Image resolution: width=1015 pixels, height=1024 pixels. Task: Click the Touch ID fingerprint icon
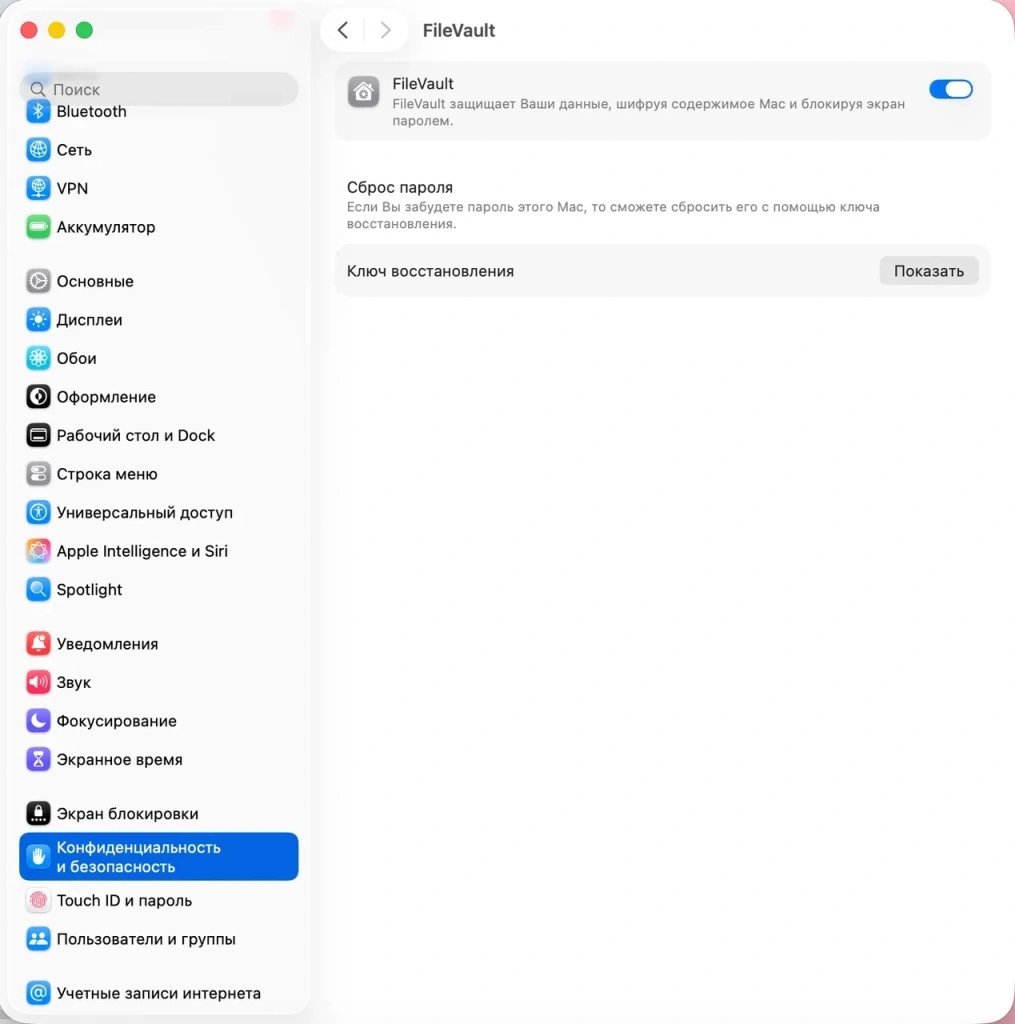click(x=38, y=901)
